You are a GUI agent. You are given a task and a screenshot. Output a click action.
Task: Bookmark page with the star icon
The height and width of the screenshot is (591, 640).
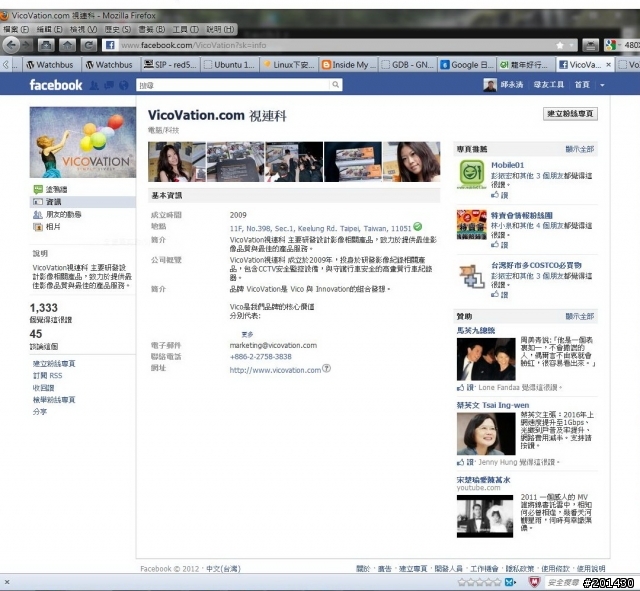tap(560, 45)
